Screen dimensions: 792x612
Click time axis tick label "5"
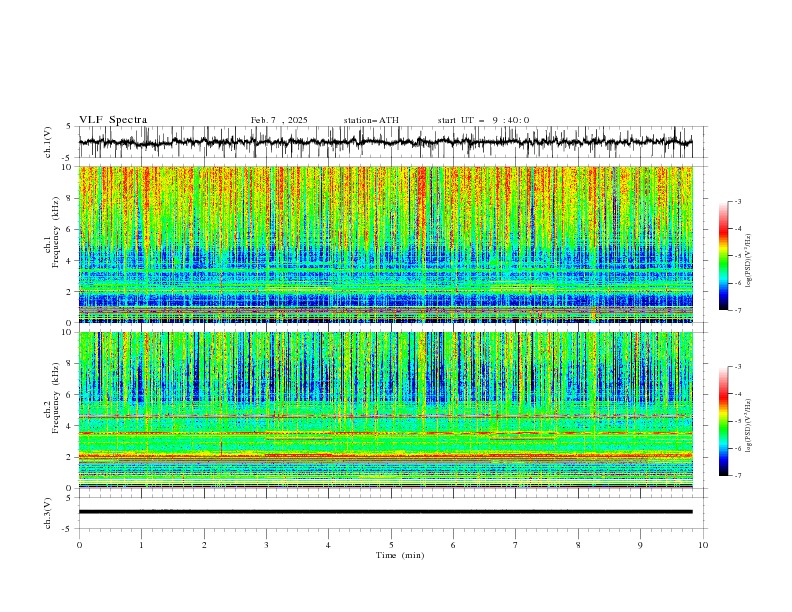[x=391, y=545]
